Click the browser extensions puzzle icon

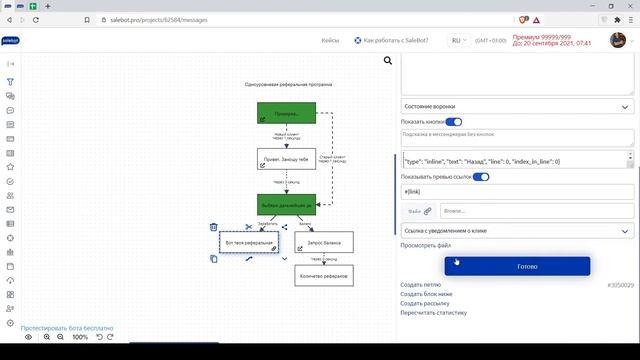click(617, 20)
